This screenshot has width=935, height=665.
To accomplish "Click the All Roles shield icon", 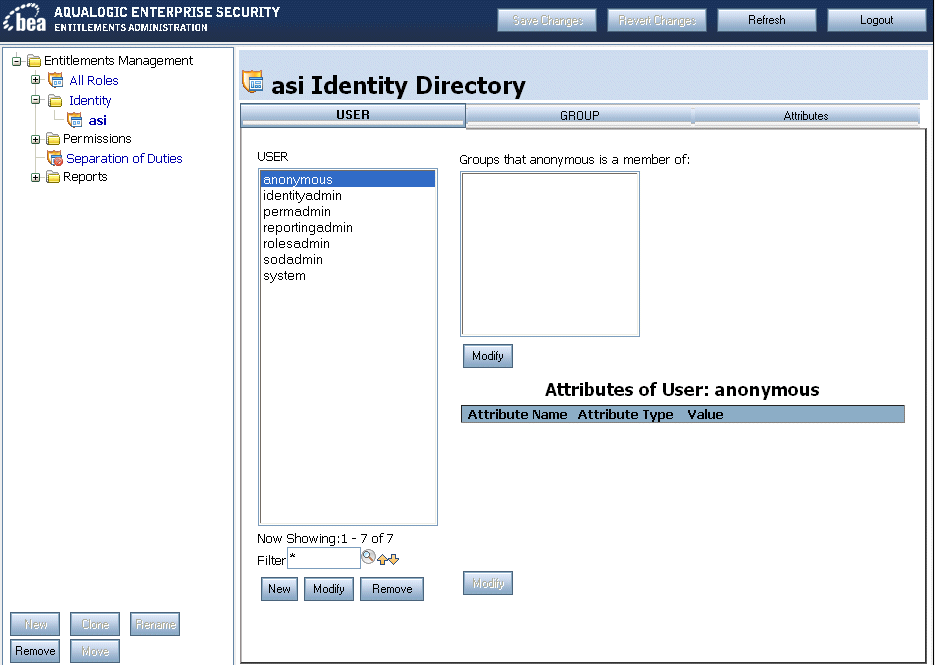I will coord(55,80).
